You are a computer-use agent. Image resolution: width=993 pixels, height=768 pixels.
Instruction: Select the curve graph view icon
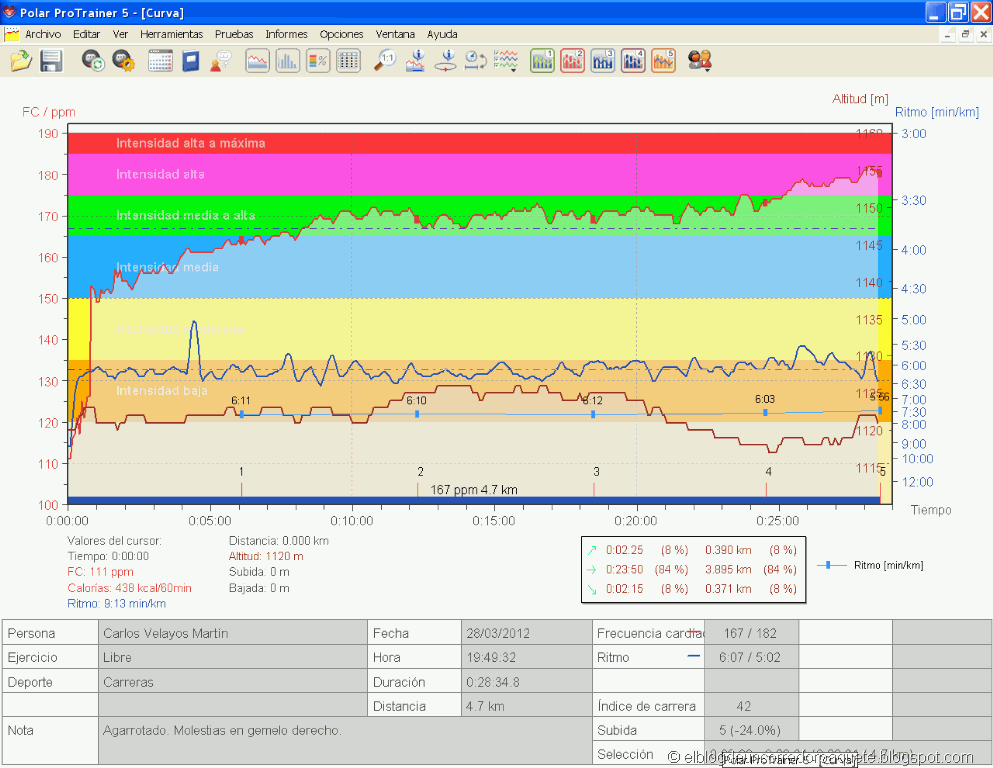click(257, 61)
